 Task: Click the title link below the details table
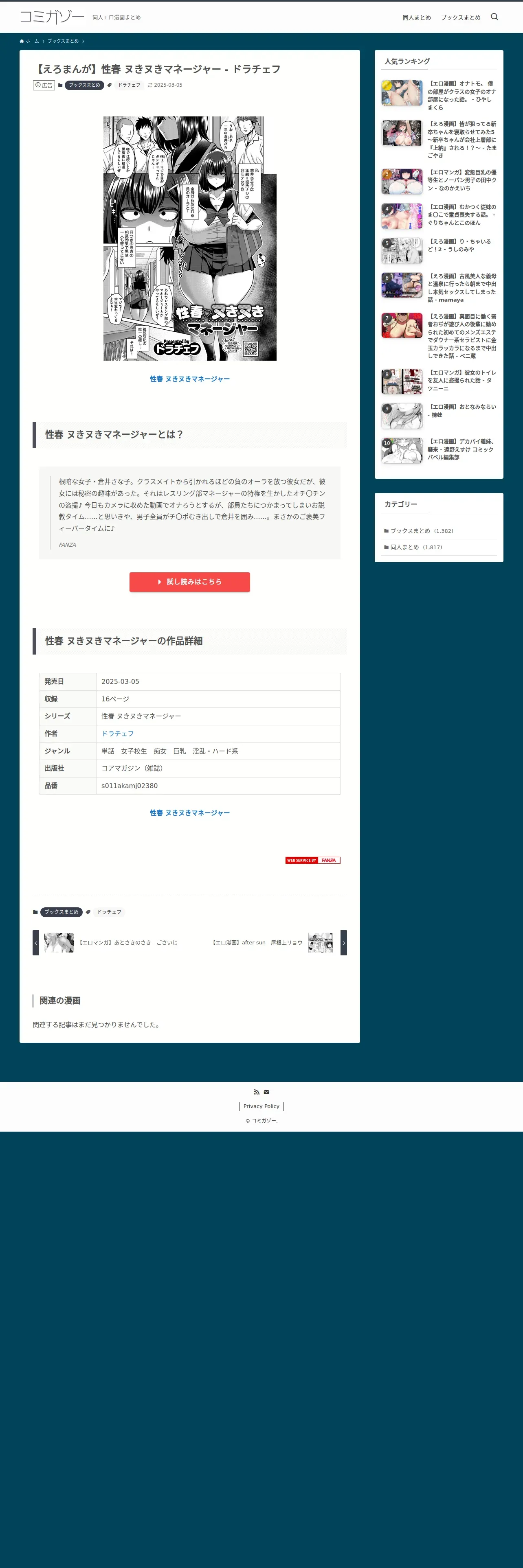click(x=190, y=812)
